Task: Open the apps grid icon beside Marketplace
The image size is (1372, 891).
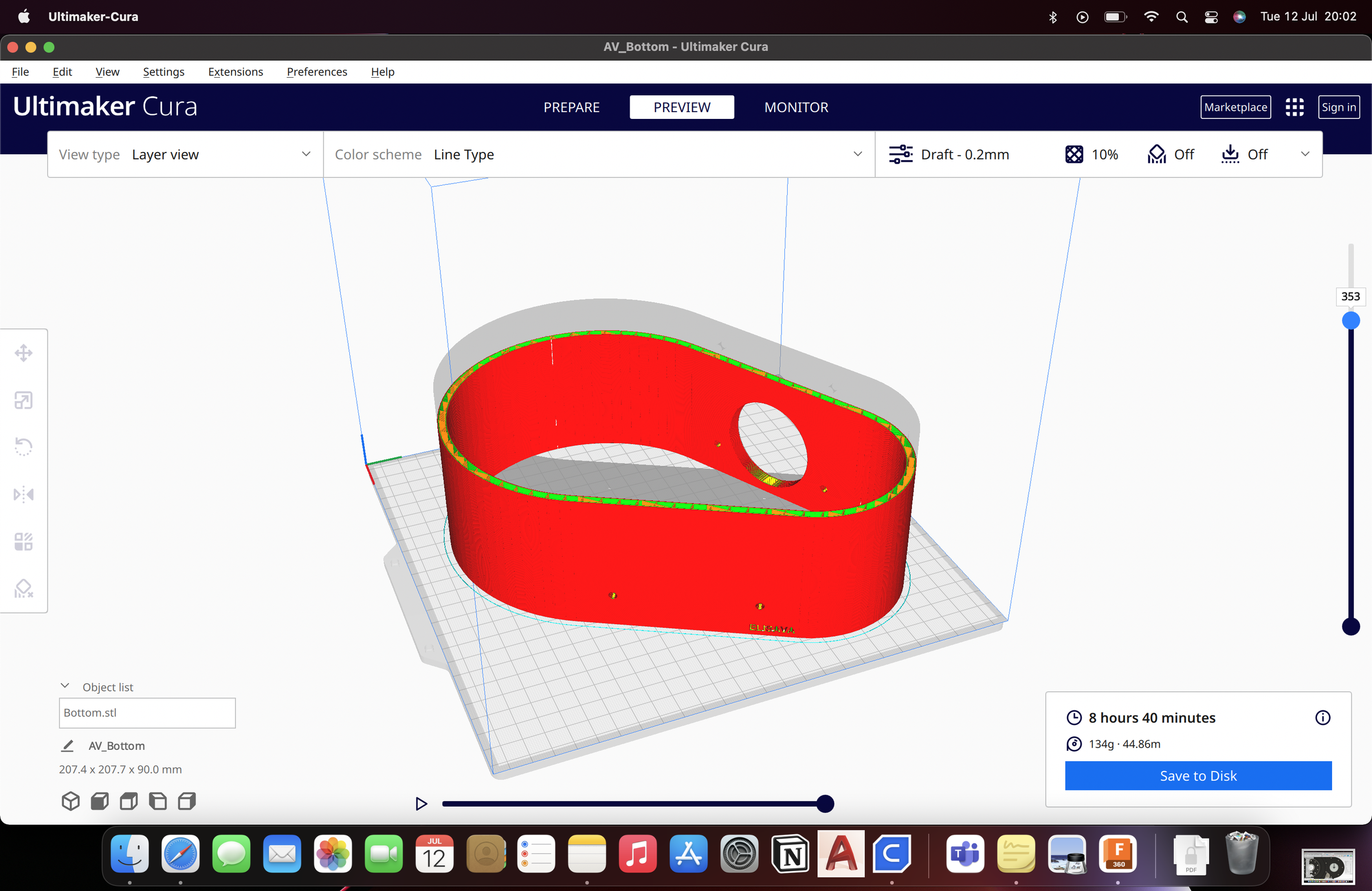Action: point(1294,107)
